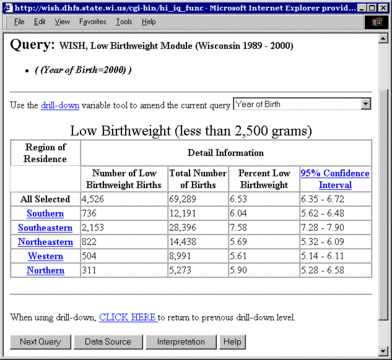
Task: Drill down into Western region
Action: pyautogui.click(x=45, y=256)
